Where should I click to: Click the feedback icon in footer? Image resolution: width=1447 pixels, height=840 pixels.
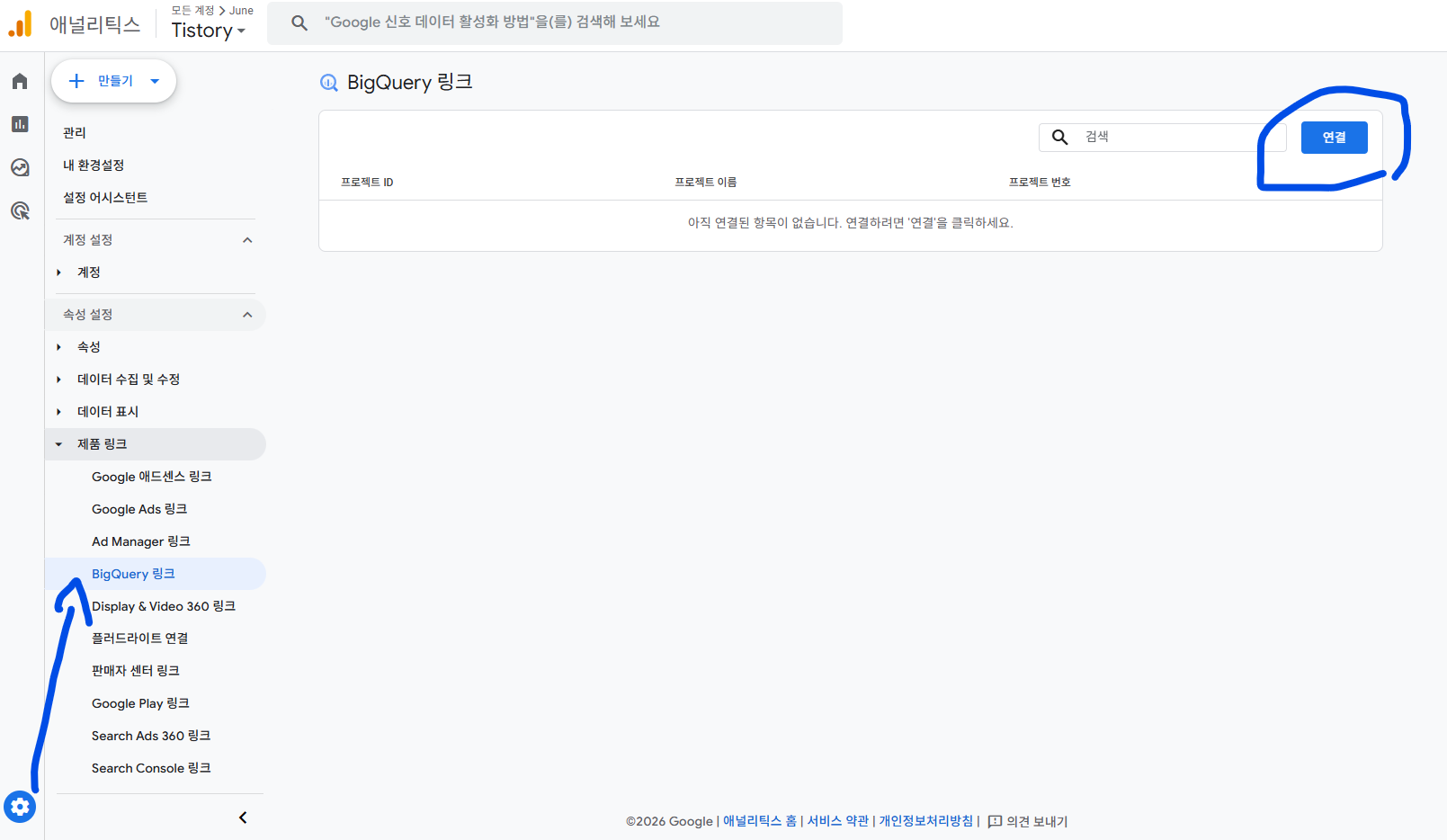(x=995, y=821)
